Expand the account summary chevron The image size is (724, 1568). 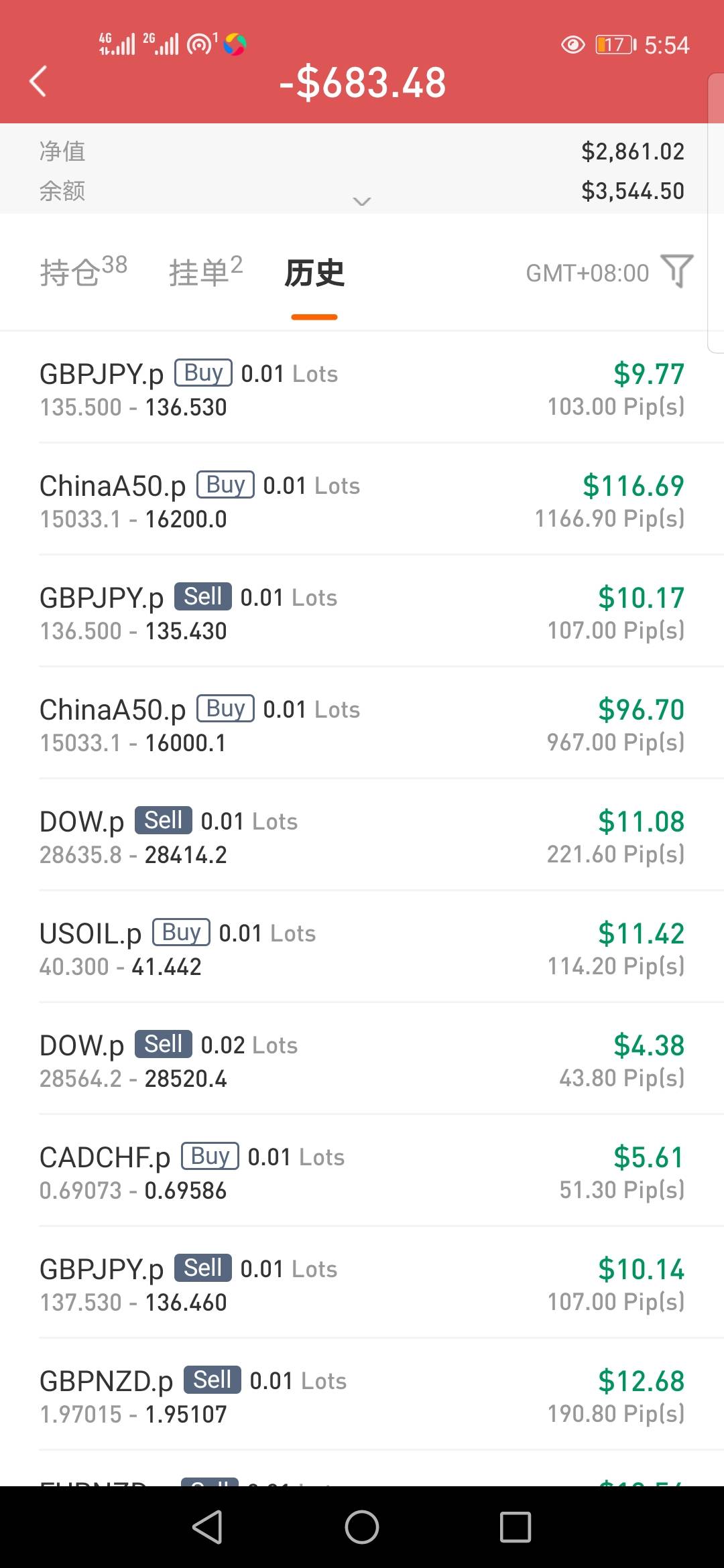pos(362,201)
